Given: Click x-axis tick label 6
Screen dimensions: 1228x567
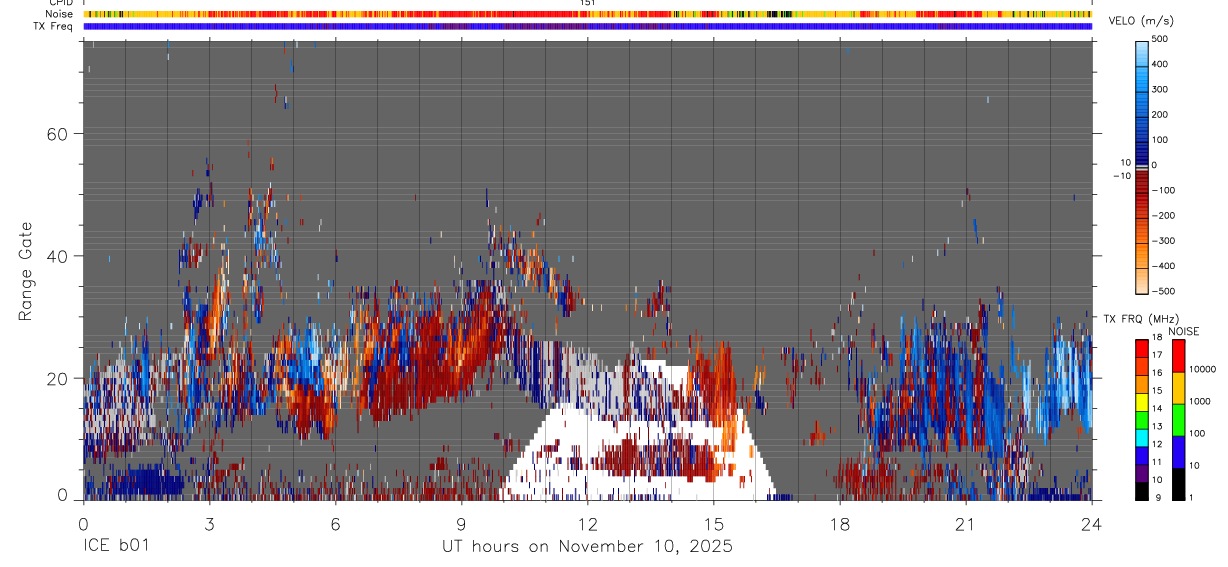Looking at the screenshot, I should [335, 524].
